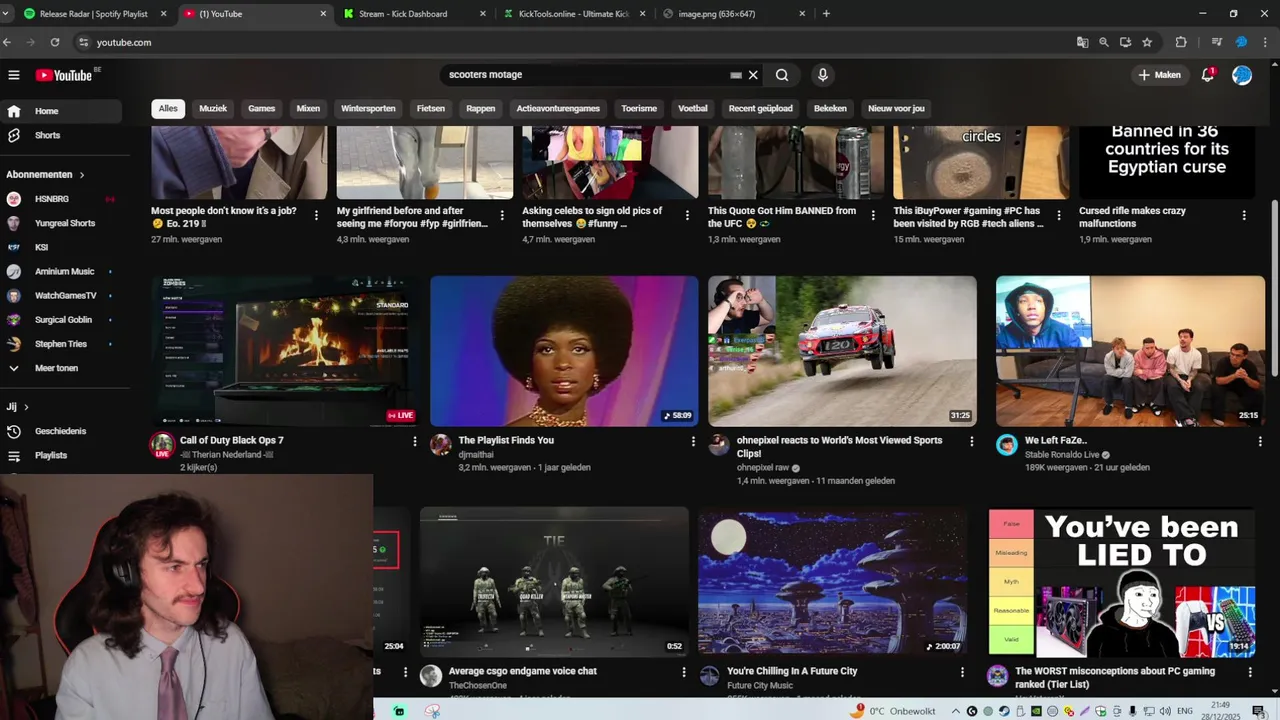Open a new browser tab
The width and height of the screenshot is (1280, 720).
tap(826, 14)
